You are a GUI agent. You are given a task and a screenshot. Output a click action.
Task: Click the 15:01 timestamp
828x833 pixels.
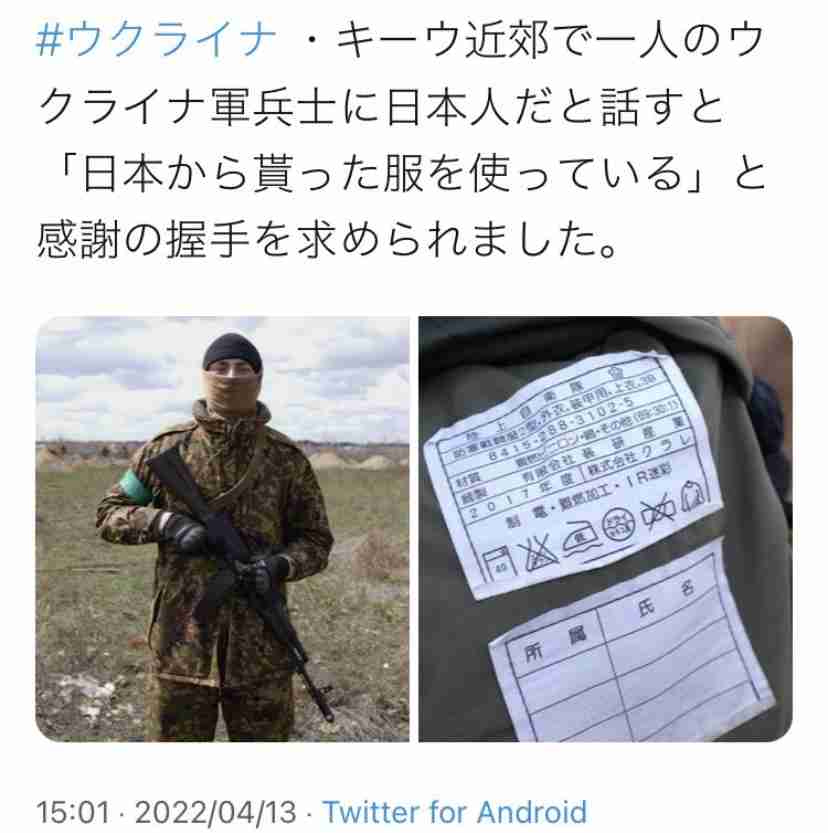point(73,812)
